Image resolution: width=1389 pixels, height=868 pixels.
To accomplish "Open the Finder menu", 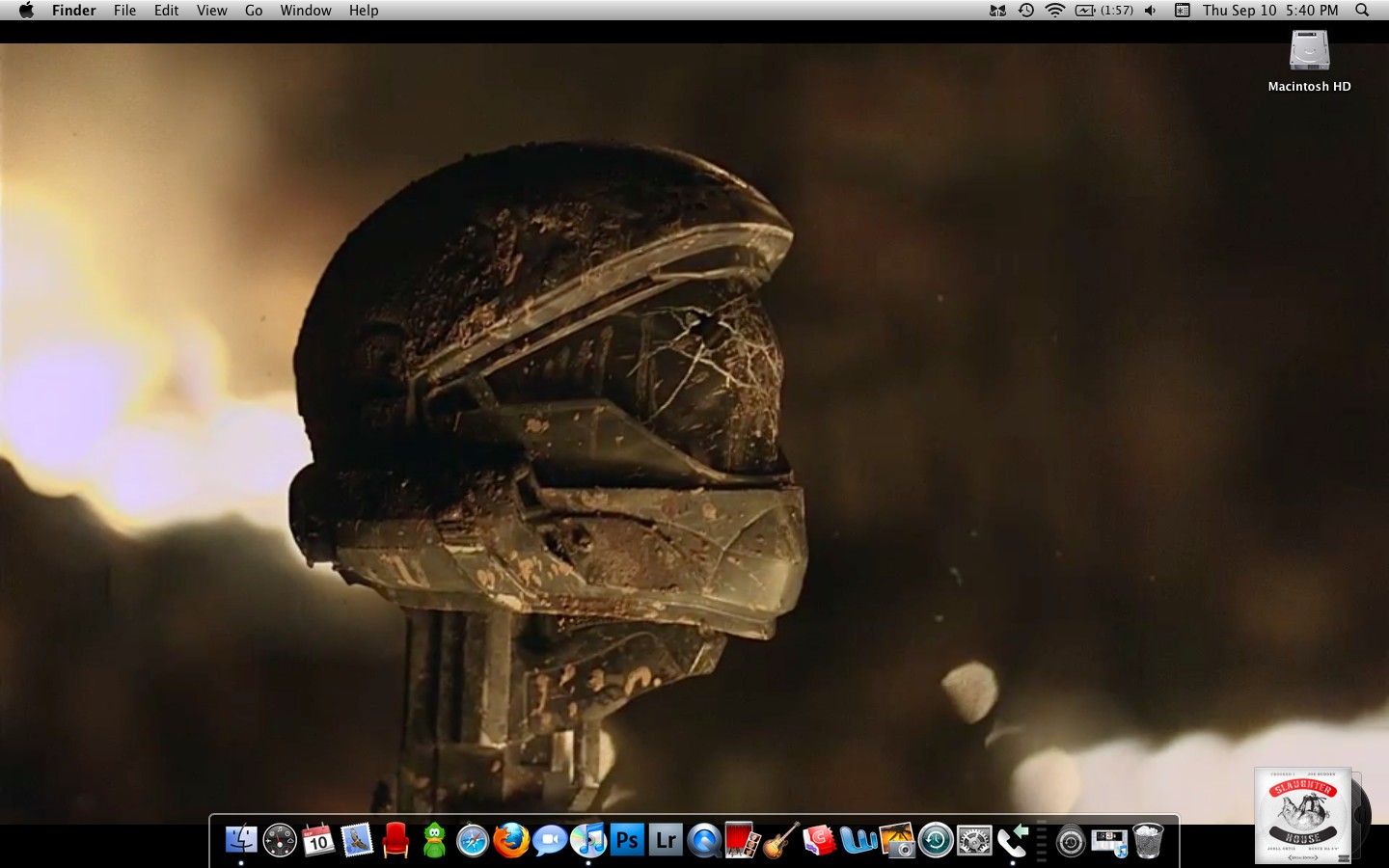I will [x=74, y=10].
